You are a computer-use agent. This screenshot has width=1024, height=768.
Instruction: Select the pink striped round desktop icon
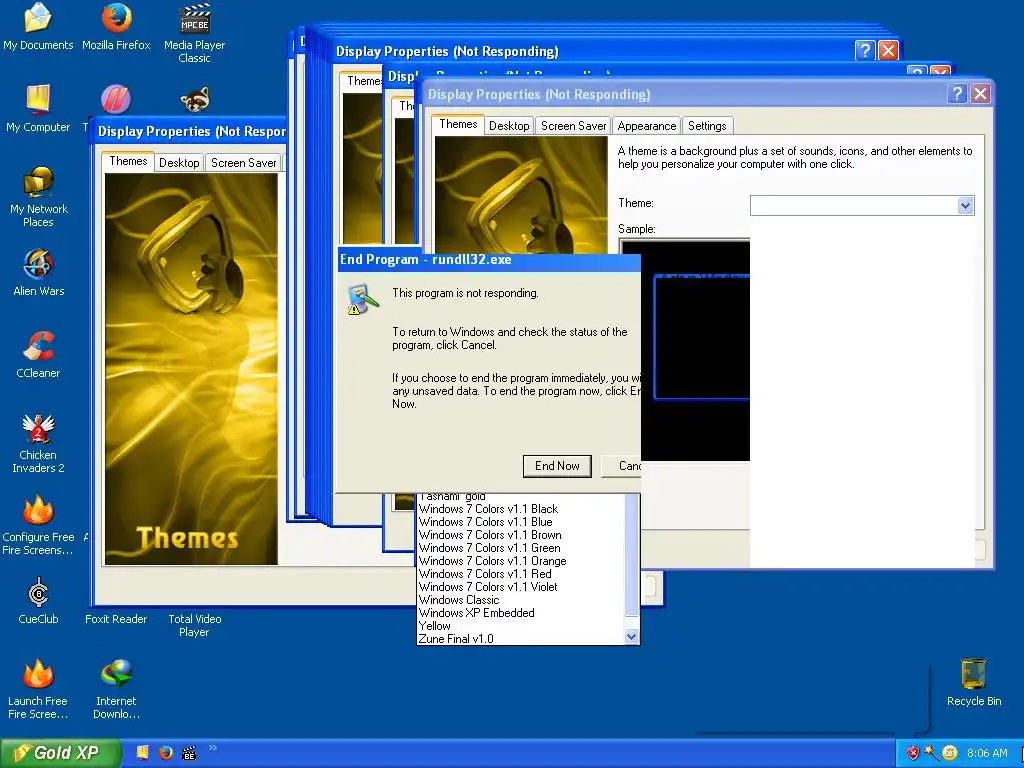(116, 99)
